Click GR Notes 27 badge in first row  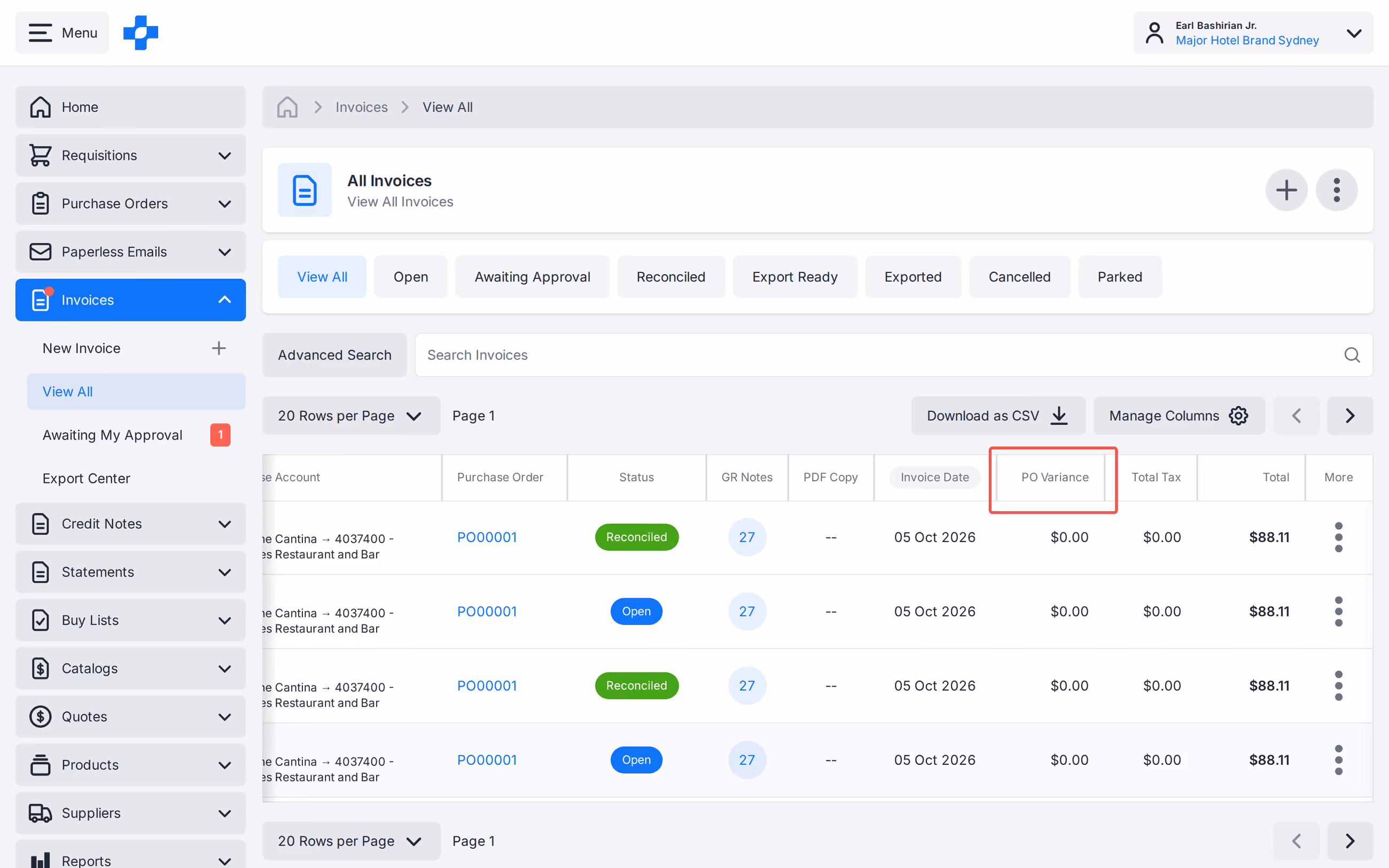point(747,537)
